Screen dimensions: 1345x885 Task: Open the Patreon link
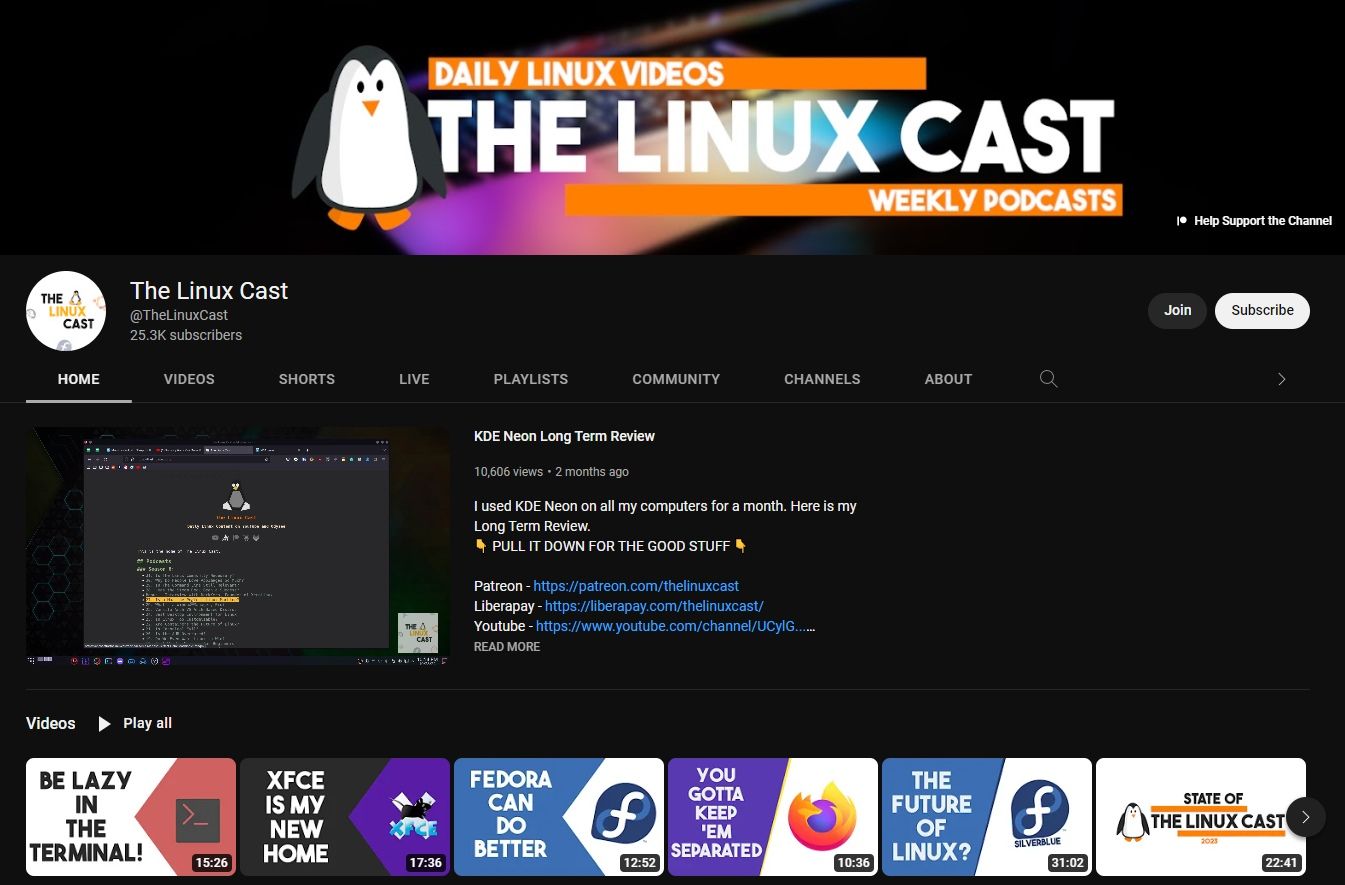(636, 586)
